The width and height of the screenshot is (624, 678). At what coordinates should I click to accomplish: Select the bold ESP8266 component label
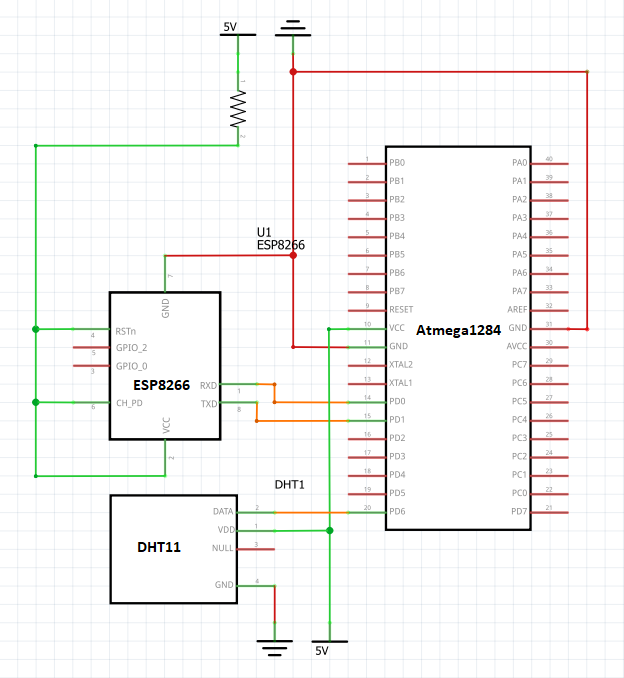pyautogui.click(x=161, y=385)
